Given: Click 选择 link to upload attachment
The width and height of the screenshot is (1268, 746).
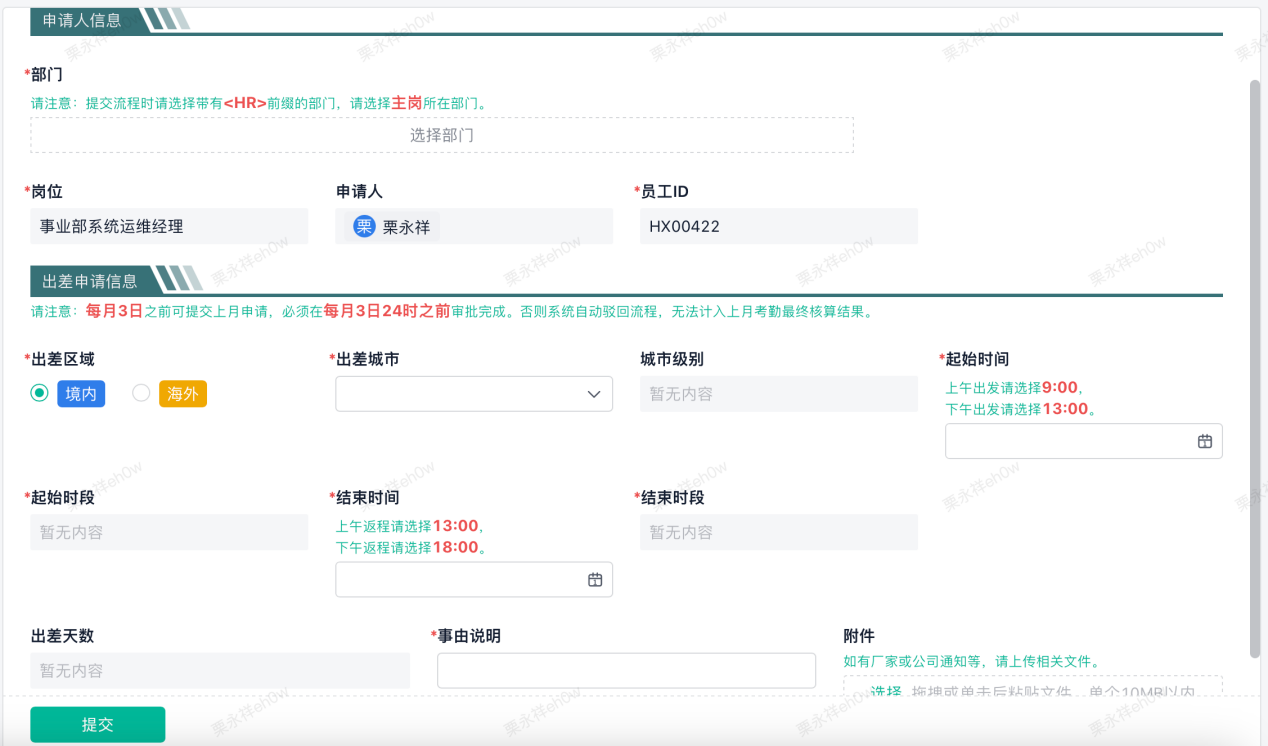Looking at the screenshot, I should 885,692.
